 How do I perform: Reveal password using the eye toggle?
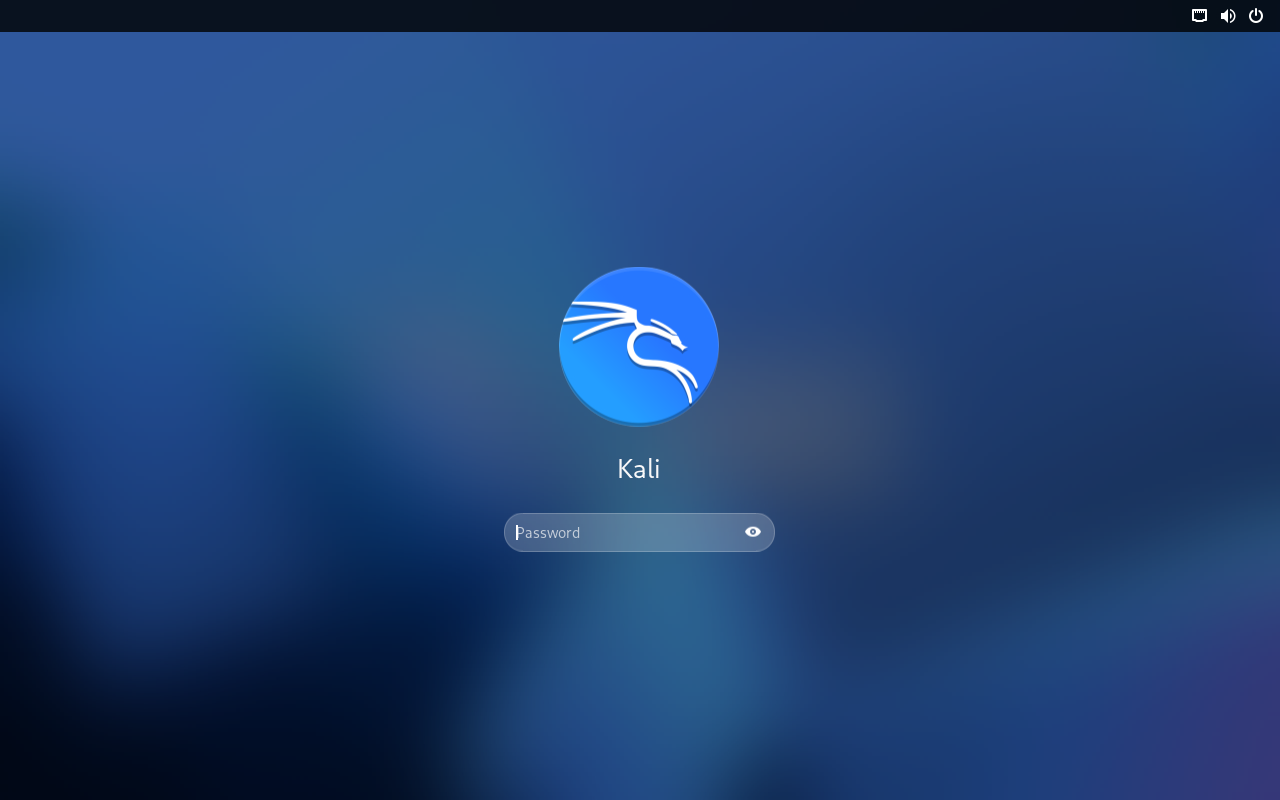coord(753,532)
